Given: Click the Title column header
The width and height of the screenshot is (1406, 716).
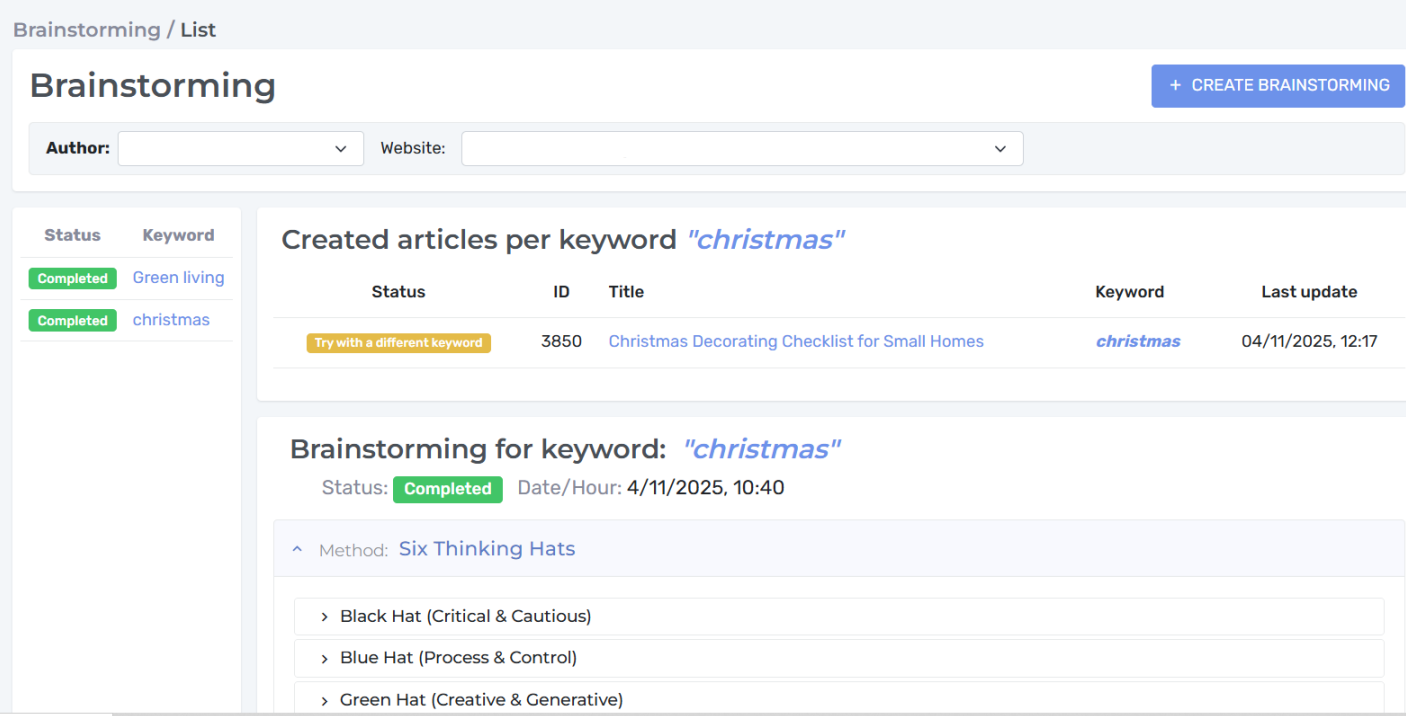Looking at the screenshot, I should (626, 292).
